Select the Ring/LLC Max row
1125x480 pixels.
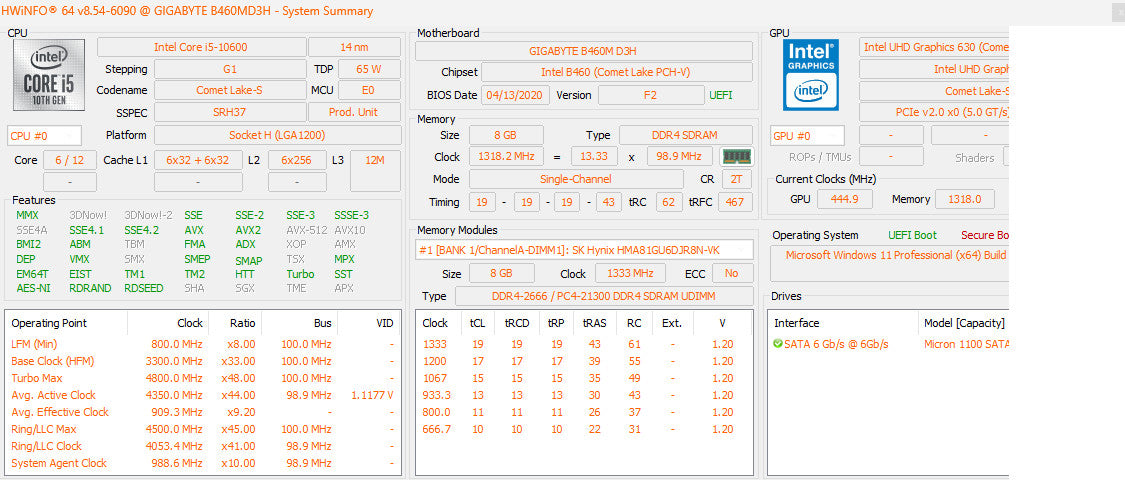(x=203, y=429)
